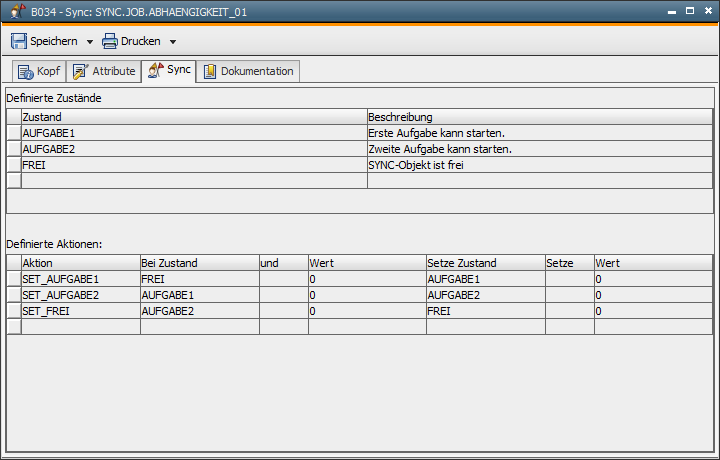Click the Beschreibung column header
This screenshot has width=720, height=460.
[x=540, y=117]
